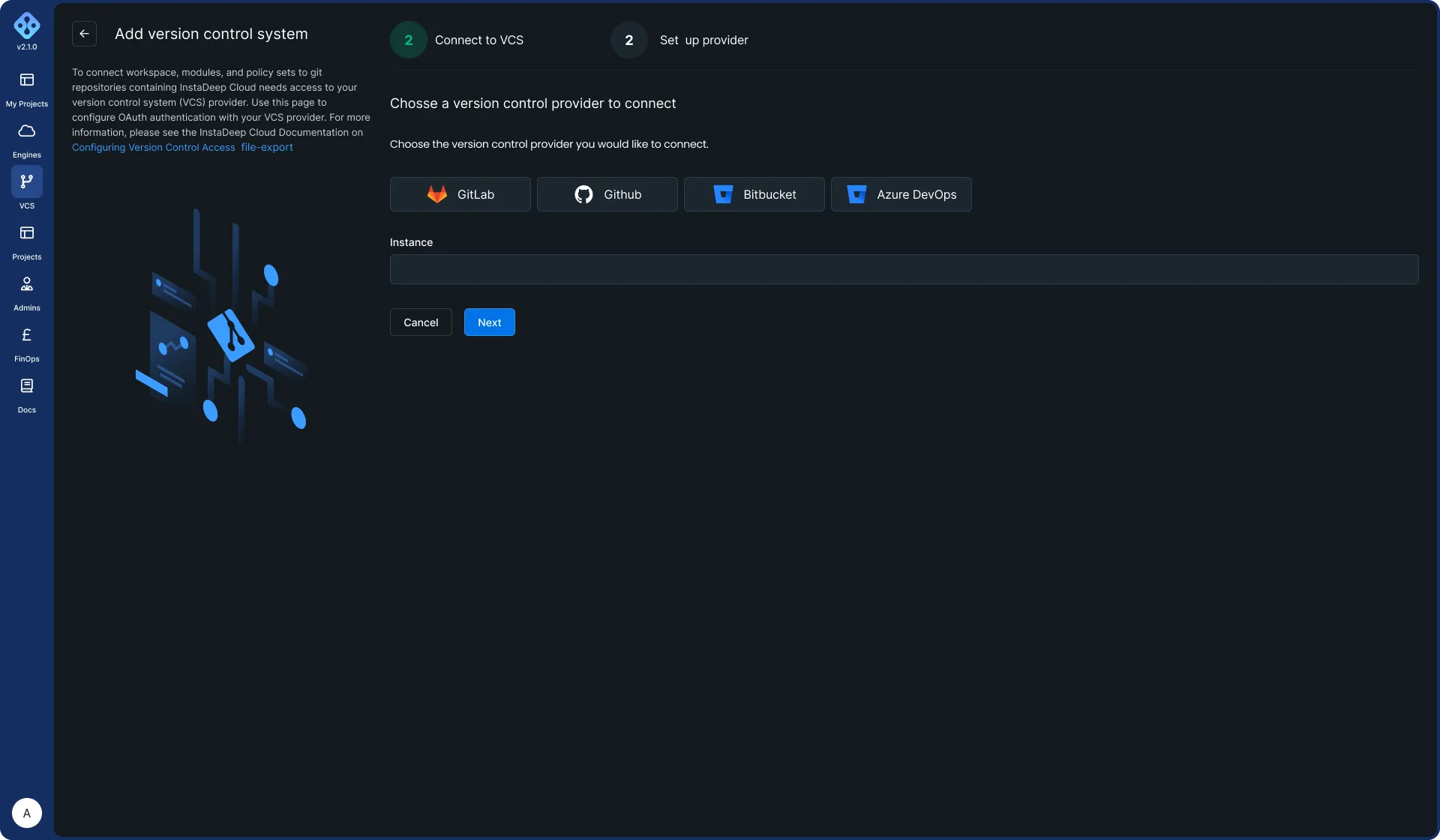Click the InstaDeep logo icon
Screen dimensions: 1440x840
tap(27, 25)
